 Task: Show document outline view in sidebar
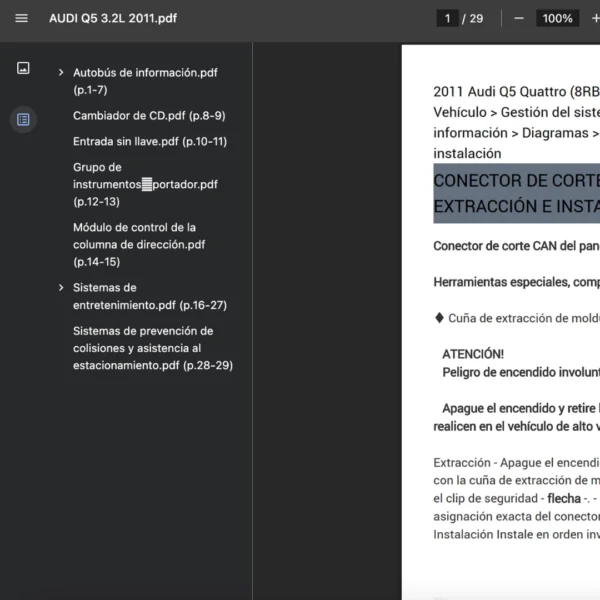(x=23, y=119)
